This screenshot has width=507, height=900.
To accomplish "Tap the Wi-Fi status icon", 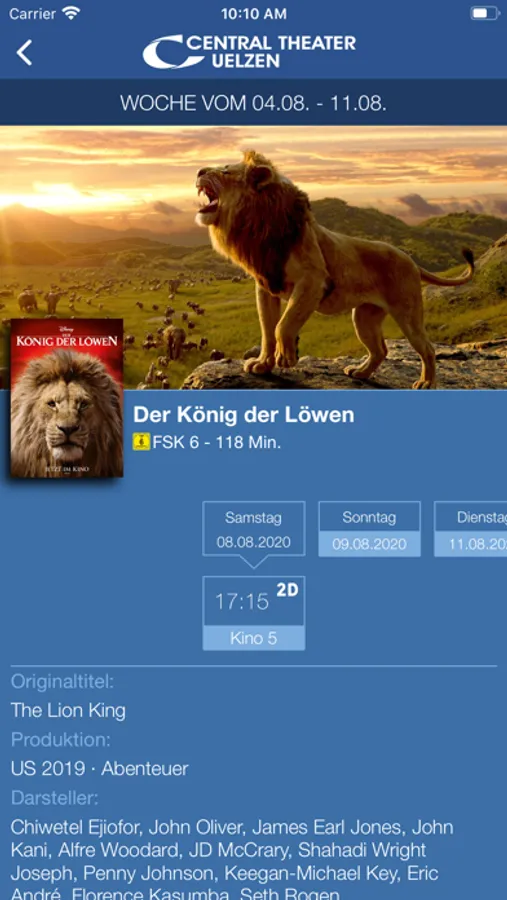I will (x=71, y=14).
